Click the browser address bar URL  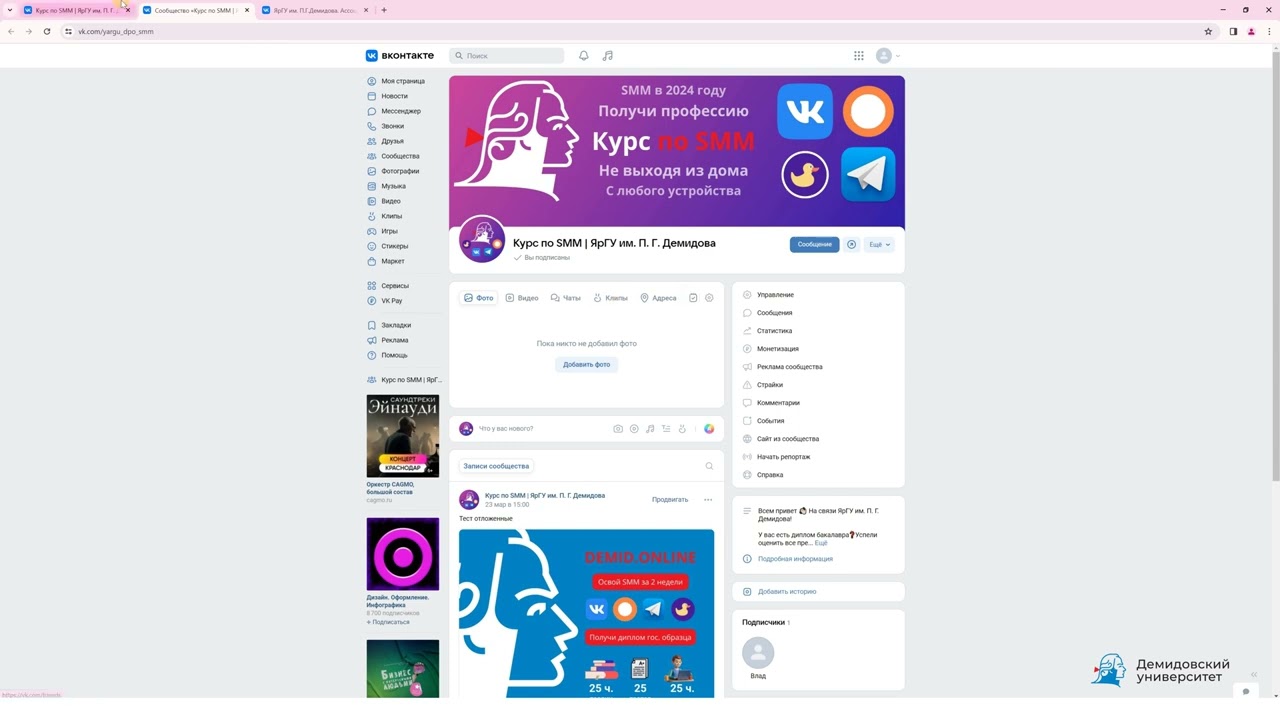coord(116,31)
